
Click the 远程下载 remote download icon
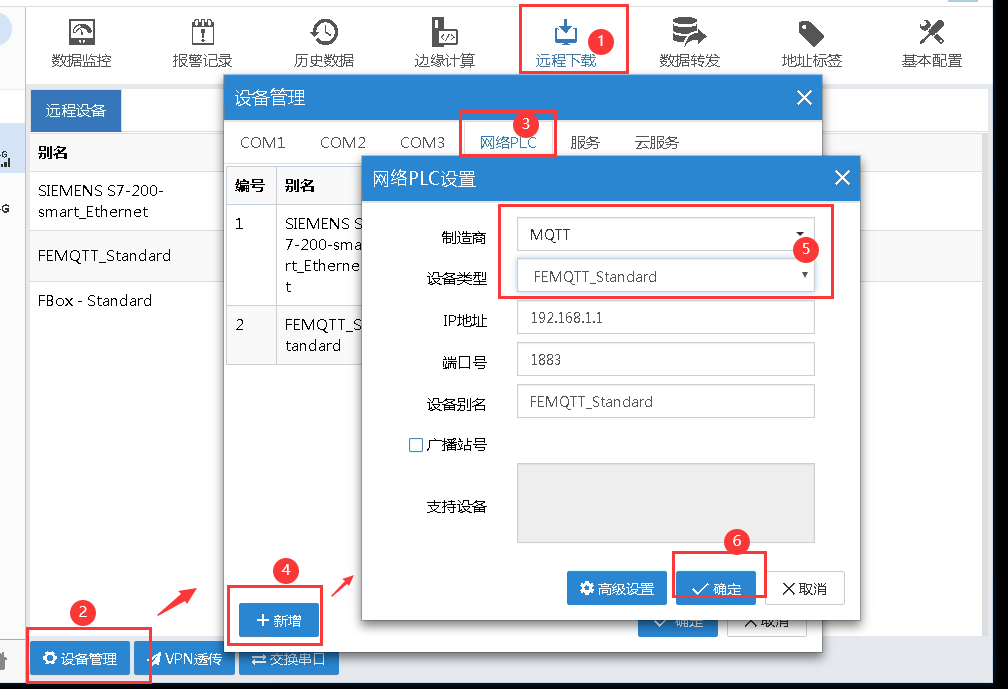coord(565,43)
